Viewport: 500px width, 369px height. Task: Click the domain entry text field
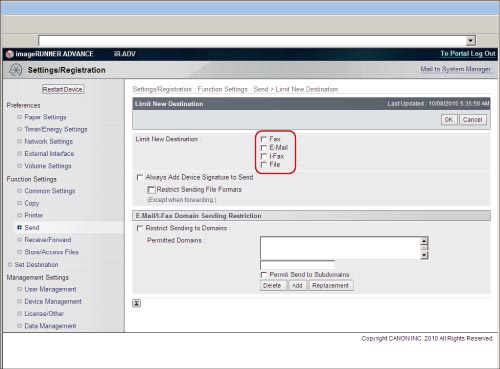pos(297,265)
